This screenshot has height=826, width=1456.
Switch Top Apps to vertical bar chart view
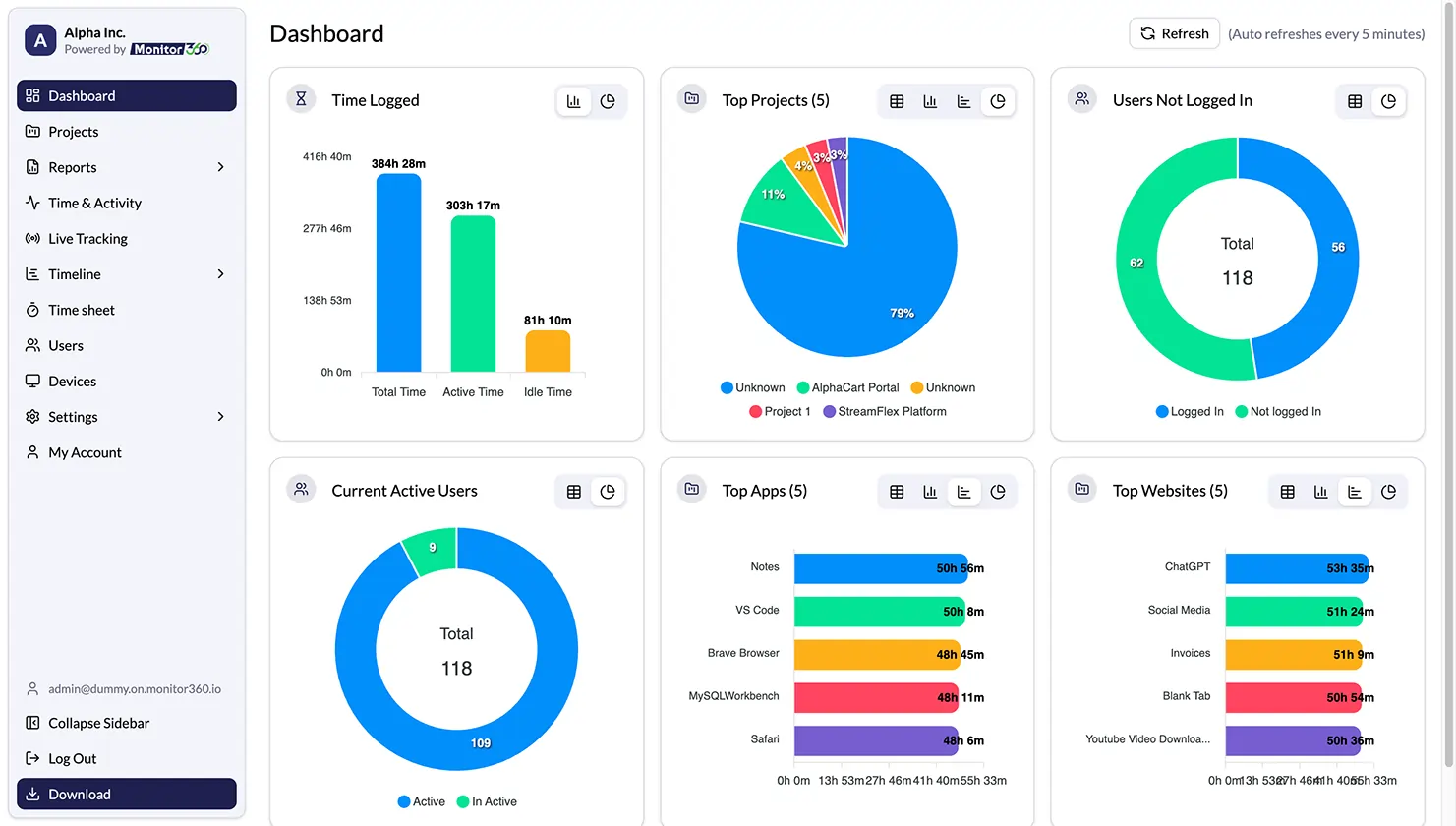(930, 491)
